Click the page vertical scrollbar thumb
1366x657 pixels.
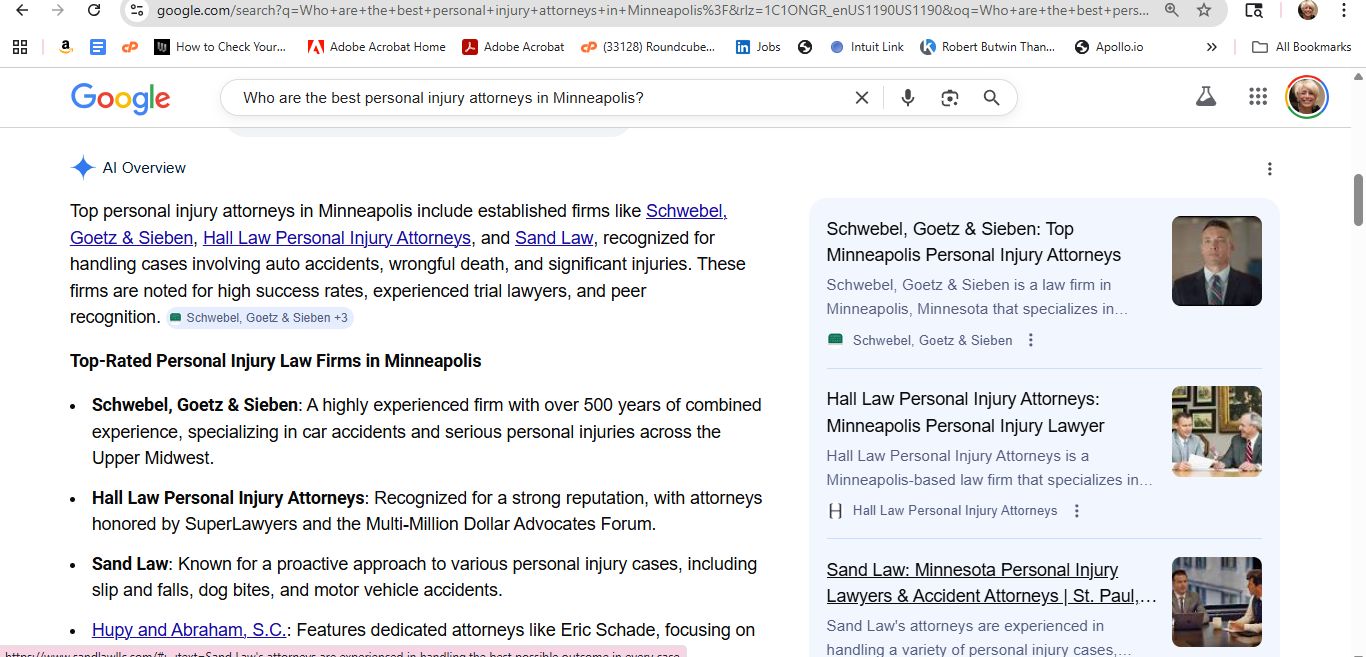[1358, 200]
